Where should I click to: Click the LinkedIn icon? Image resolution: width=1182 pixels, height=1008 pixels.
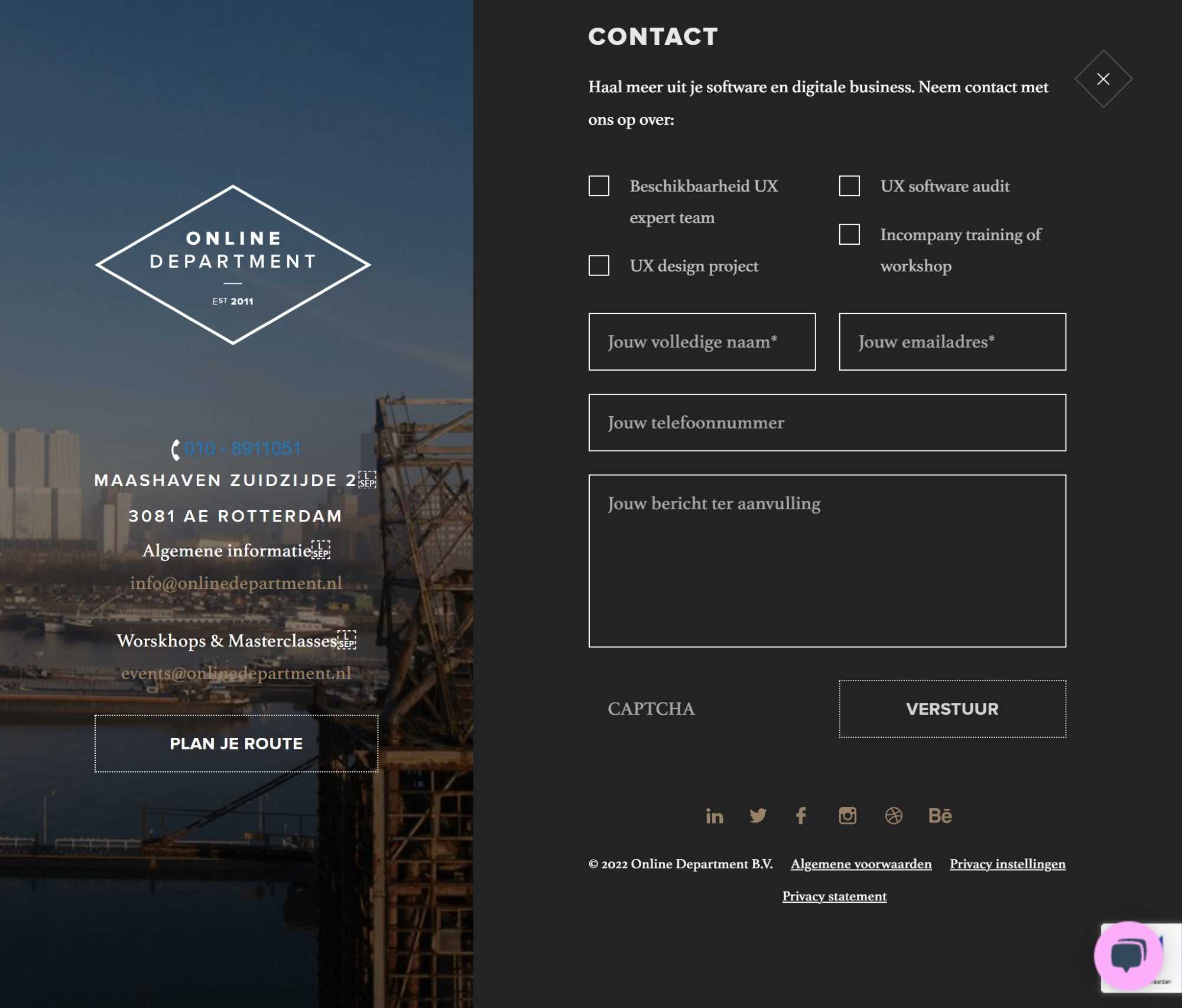coord(714,815)
